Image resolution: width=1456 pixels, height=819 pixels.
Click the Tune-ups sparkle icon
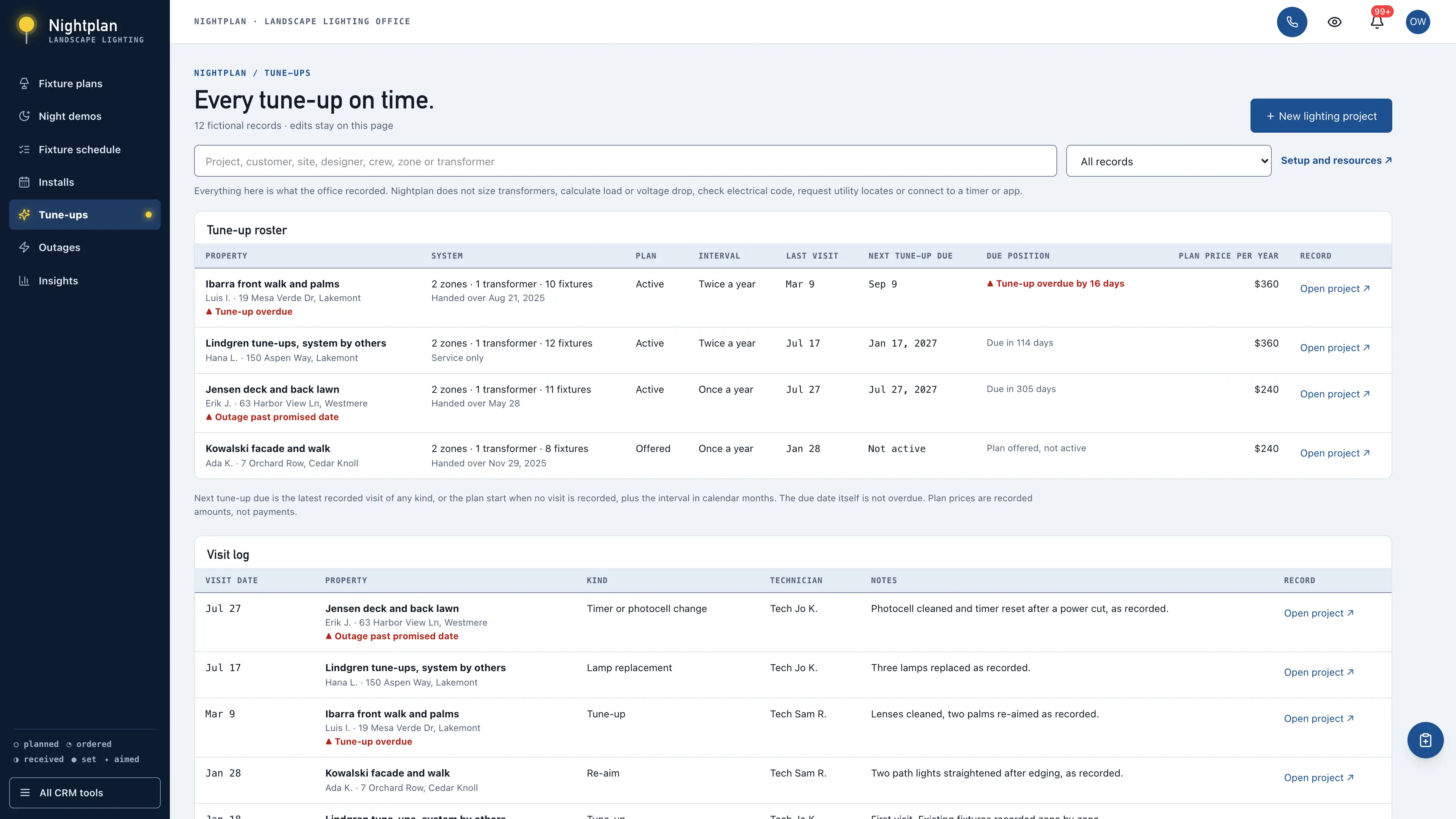[x=24, y=215]
